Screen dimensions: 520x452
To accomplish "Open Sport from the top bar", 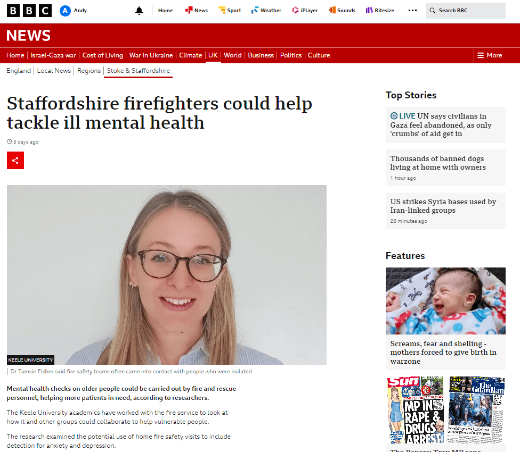I will [x=229, y=10].
